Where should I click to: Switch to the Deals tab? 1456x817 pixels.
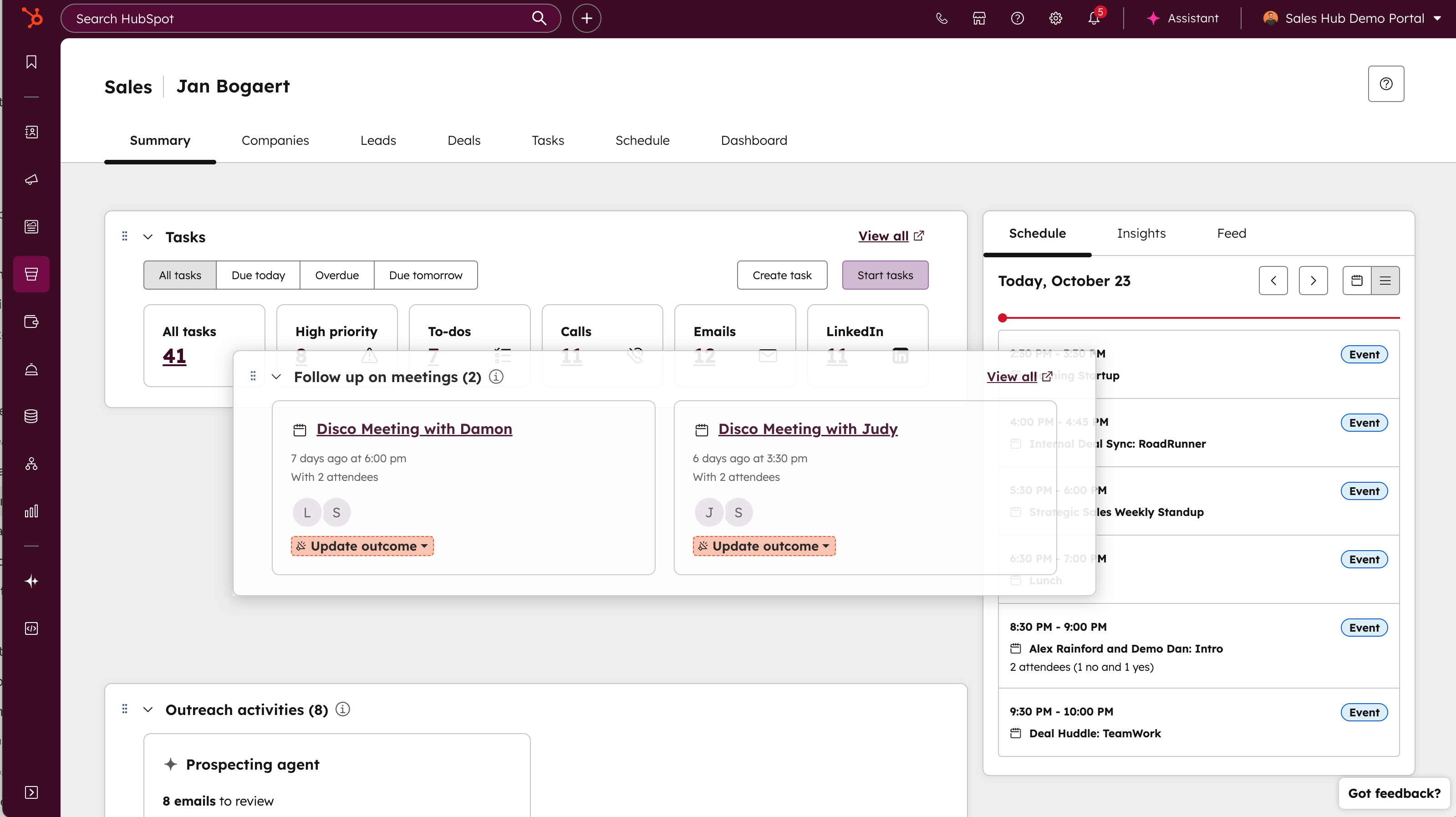pyautogui.click(x=463, y=140)
